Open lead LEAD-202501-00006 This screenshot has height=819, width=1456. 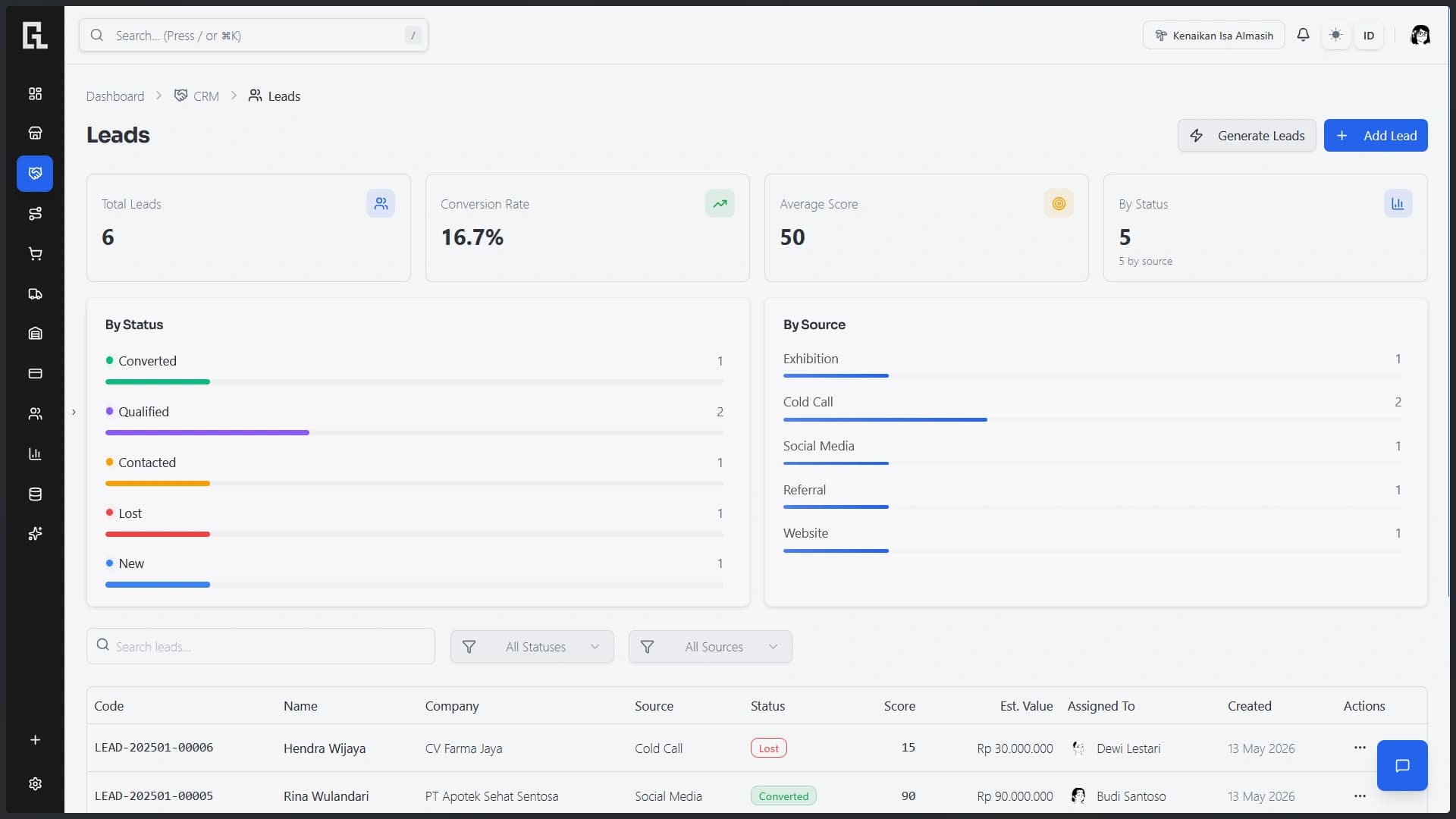[x=154, y=748]
